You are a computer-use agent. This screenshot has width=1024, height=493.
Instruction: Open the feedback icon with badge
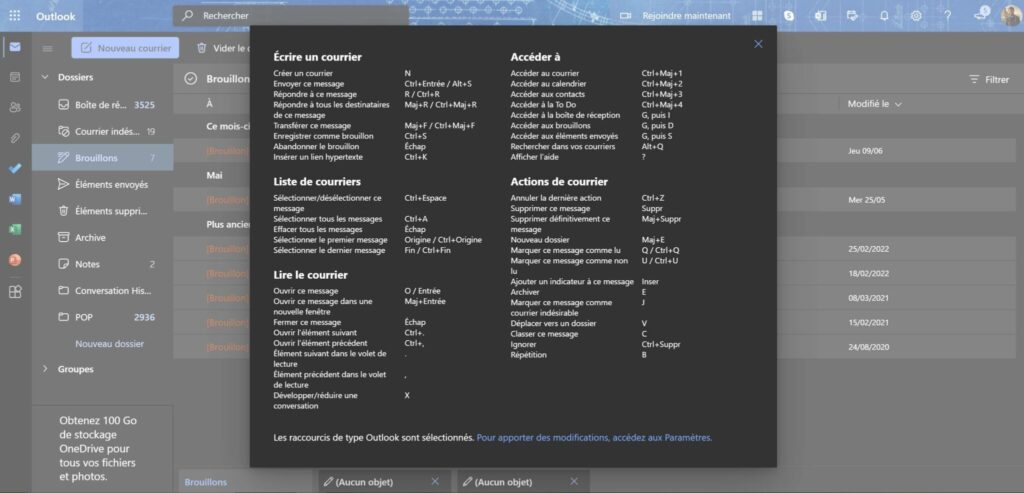[981, 14]
